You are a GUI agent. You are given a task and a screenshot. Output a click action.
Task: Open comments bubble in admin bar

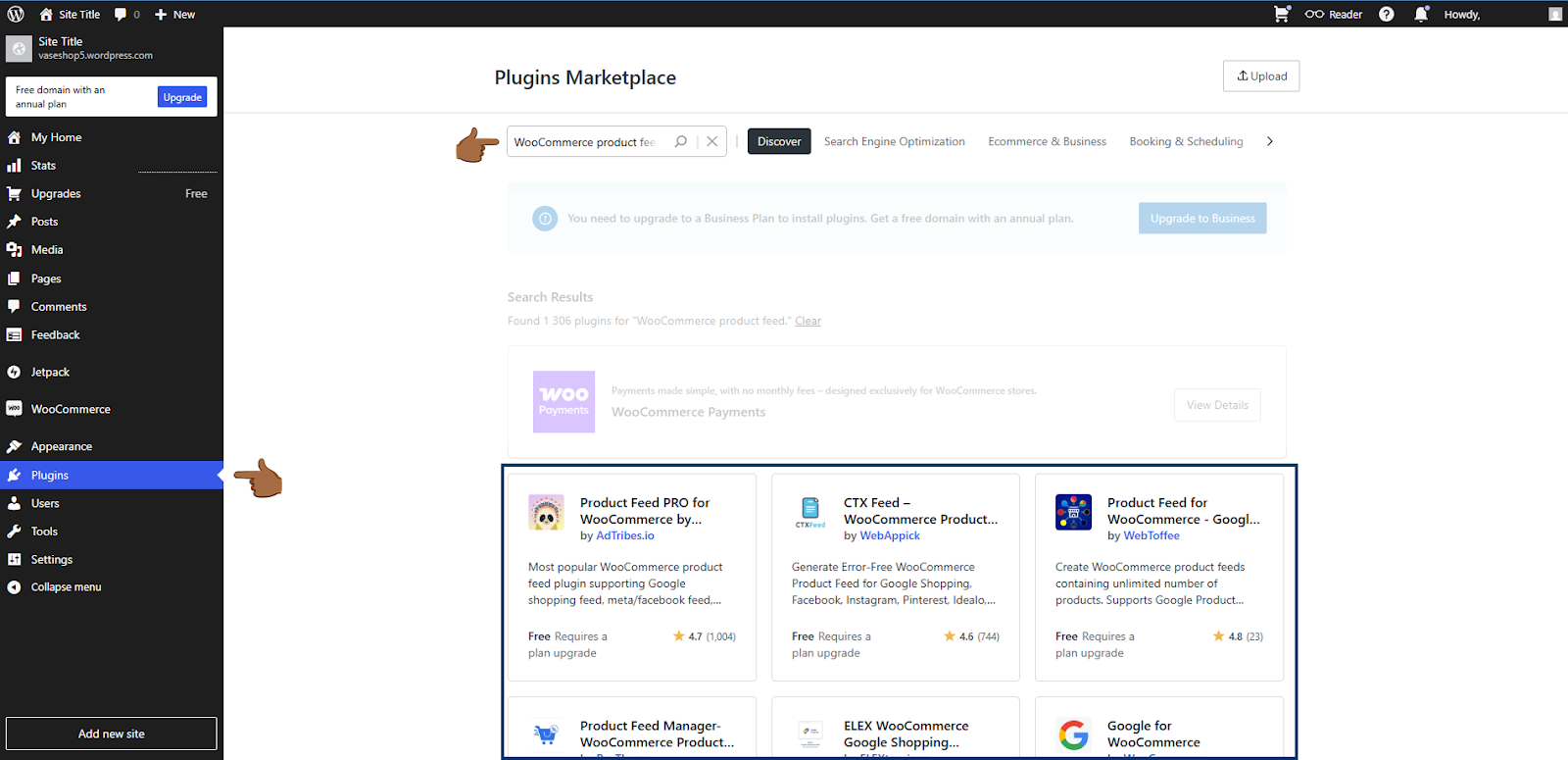click(x=121, y=14)
